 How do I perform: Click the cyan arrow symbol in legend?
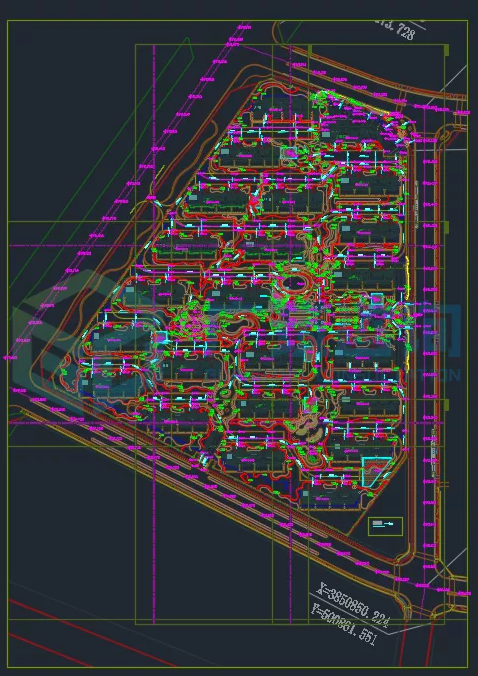tap(388, 524)
